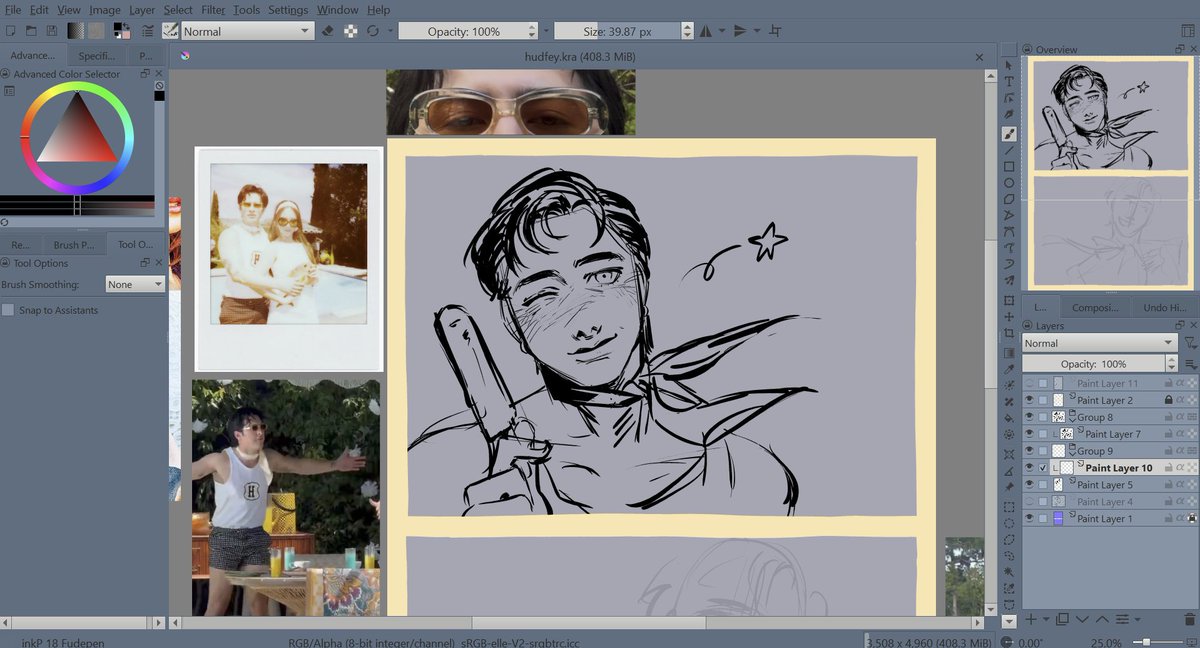Screen dimensions: 1200x648
Task: Create a new document from toolbar
Action: (x=9, y=31)
